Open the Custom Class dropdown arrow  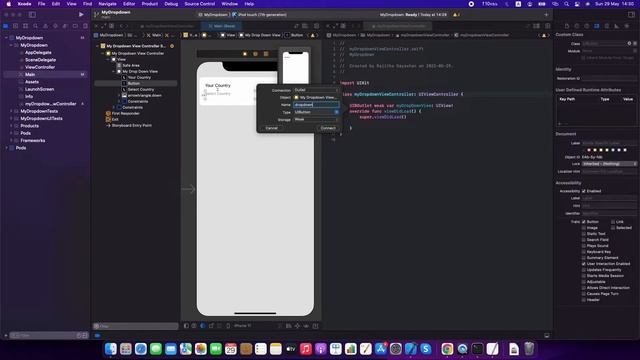(635, 43)
